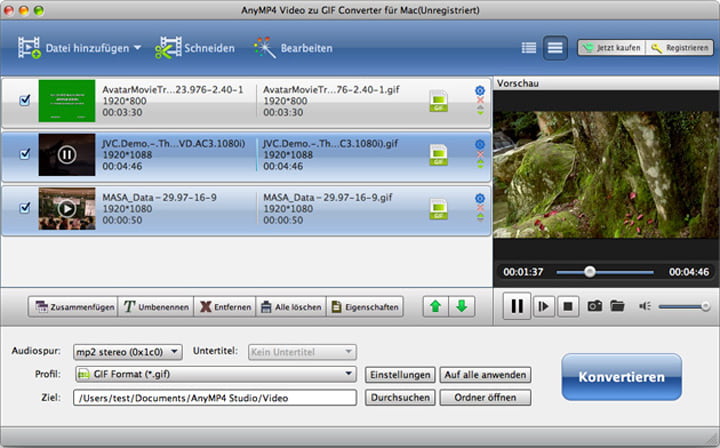Remove MASA_Data with its red X
Viewport: 720px width, 448px height.
point(480,208)
